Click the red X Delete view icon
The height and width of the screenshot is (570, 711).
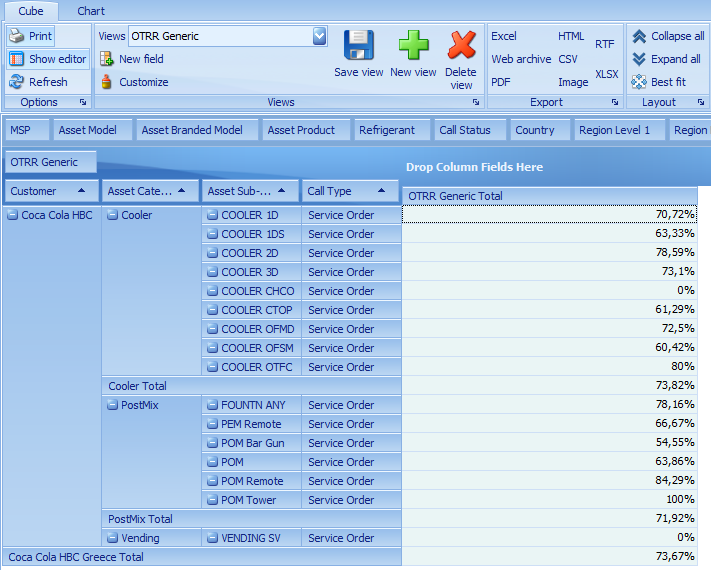[462, 45]
